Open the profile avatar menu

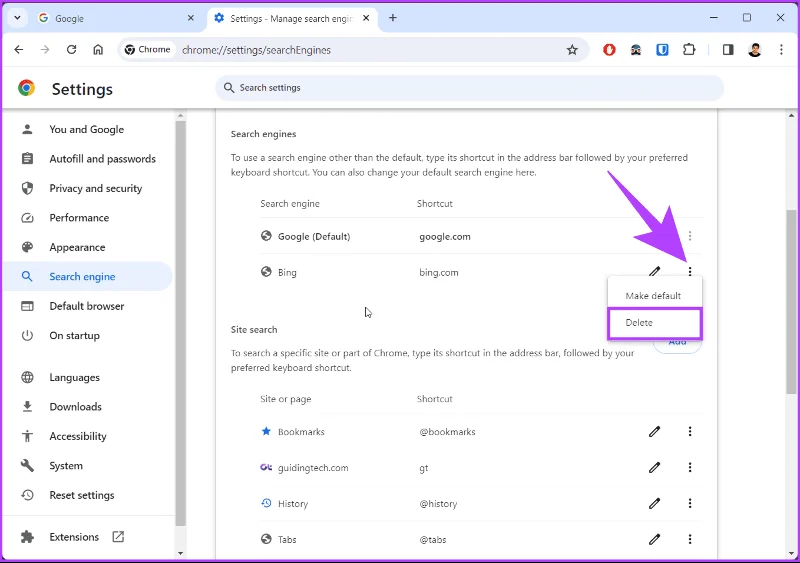click(755, 50)
